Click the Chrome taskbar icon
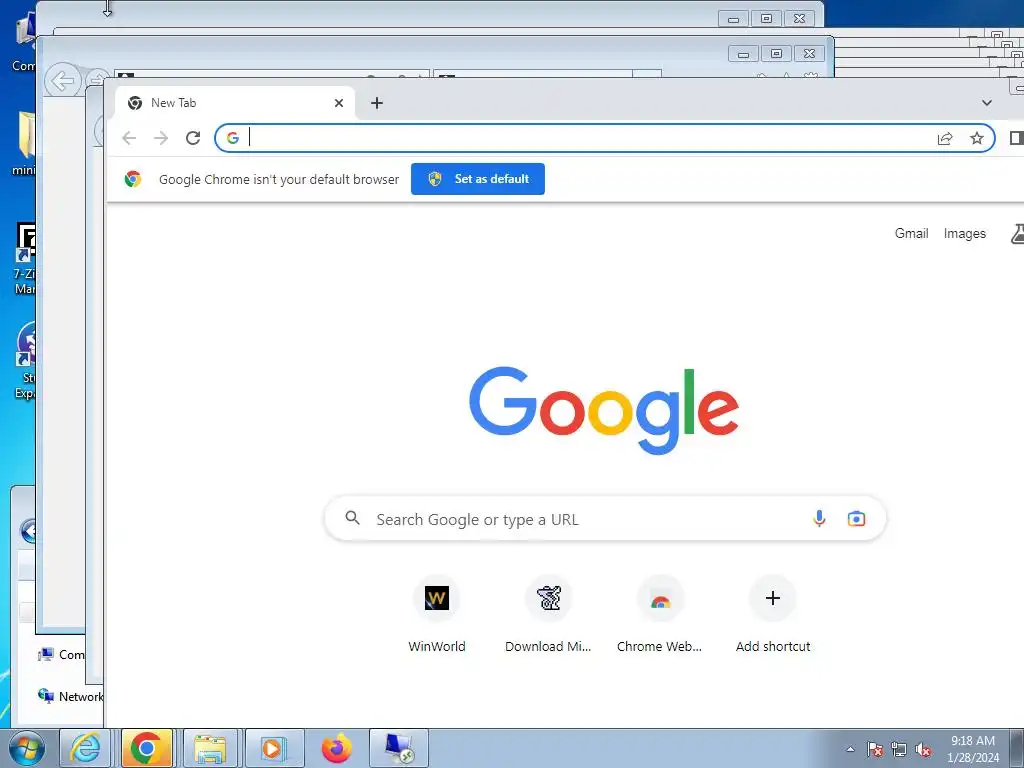Image resolution: width=1024 pixels, height=768 pixels. click(146, 748)
